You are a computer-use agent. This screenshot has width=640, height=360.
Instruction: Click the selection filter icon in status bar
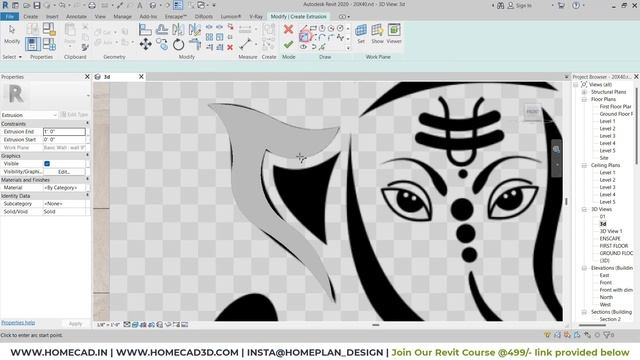point(607,335)
